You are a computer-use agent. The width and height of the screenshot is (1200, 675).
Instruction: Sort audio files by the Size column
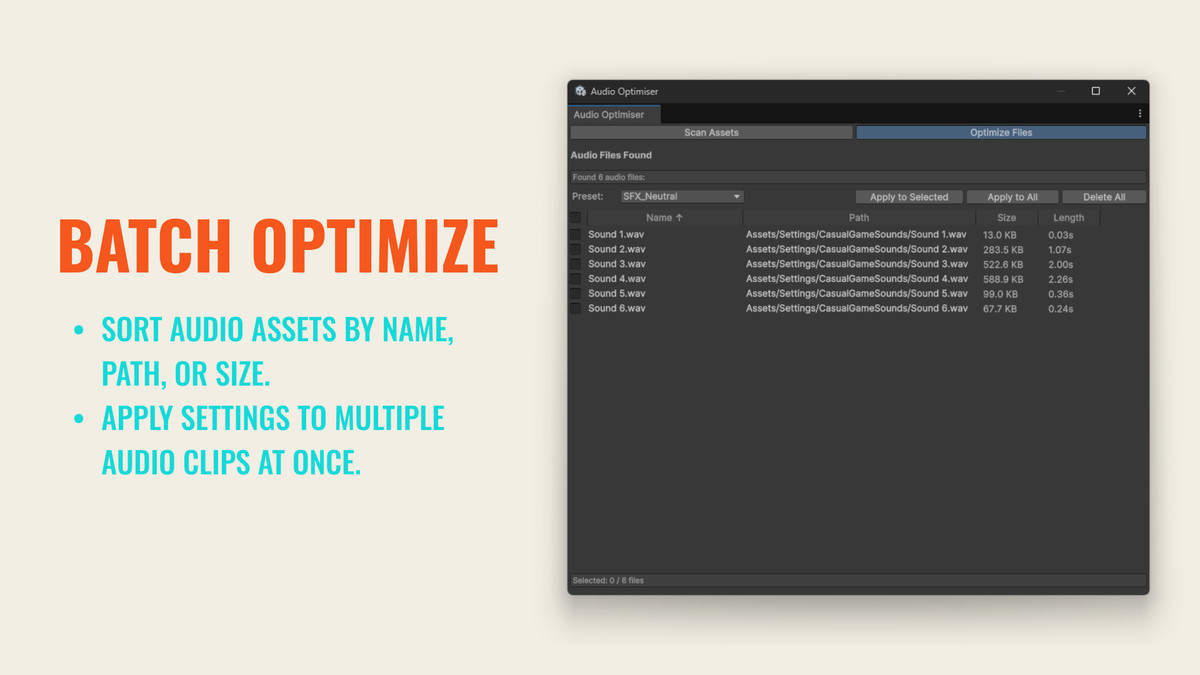coord(1006,217)
